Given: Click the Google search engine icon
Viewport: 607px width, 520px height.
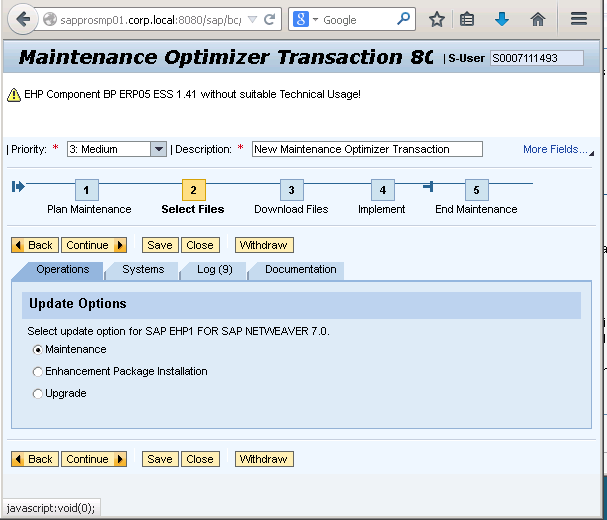Looking at the screenshot, I should pyautogui.click(x=301, y=19).
